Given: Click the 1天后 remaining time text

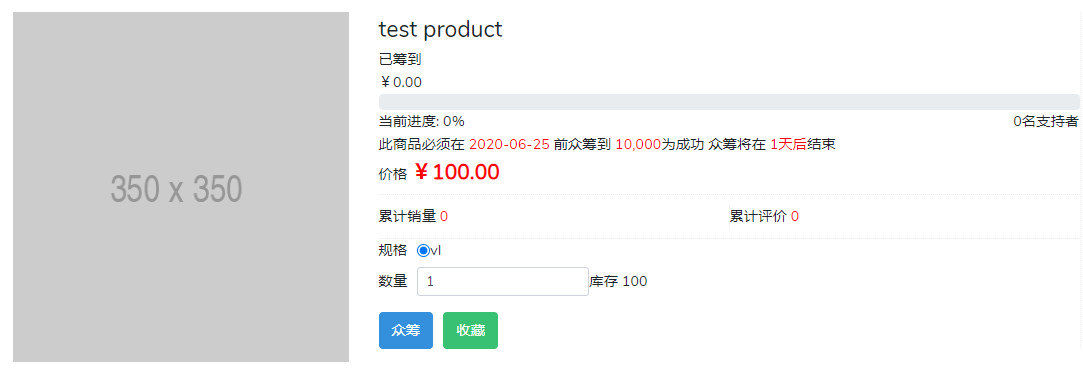Looking at the screenshot, I should click(788, 145).
